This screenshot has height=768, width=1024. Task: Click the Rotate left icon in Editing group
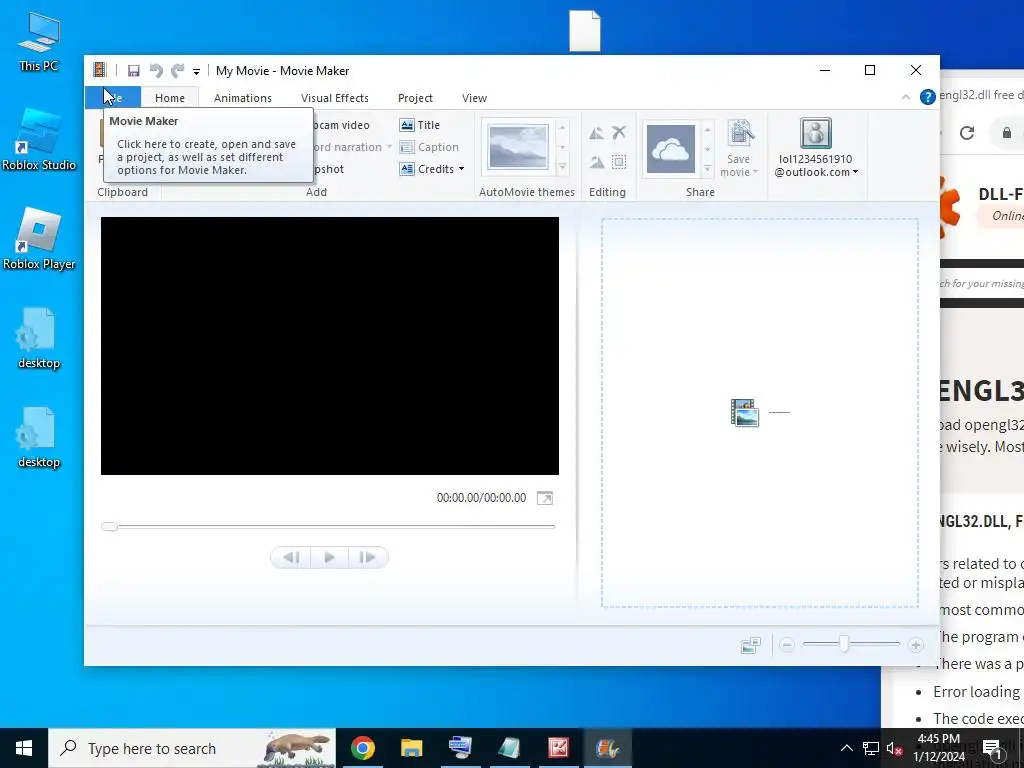click(x=596, y=133)
